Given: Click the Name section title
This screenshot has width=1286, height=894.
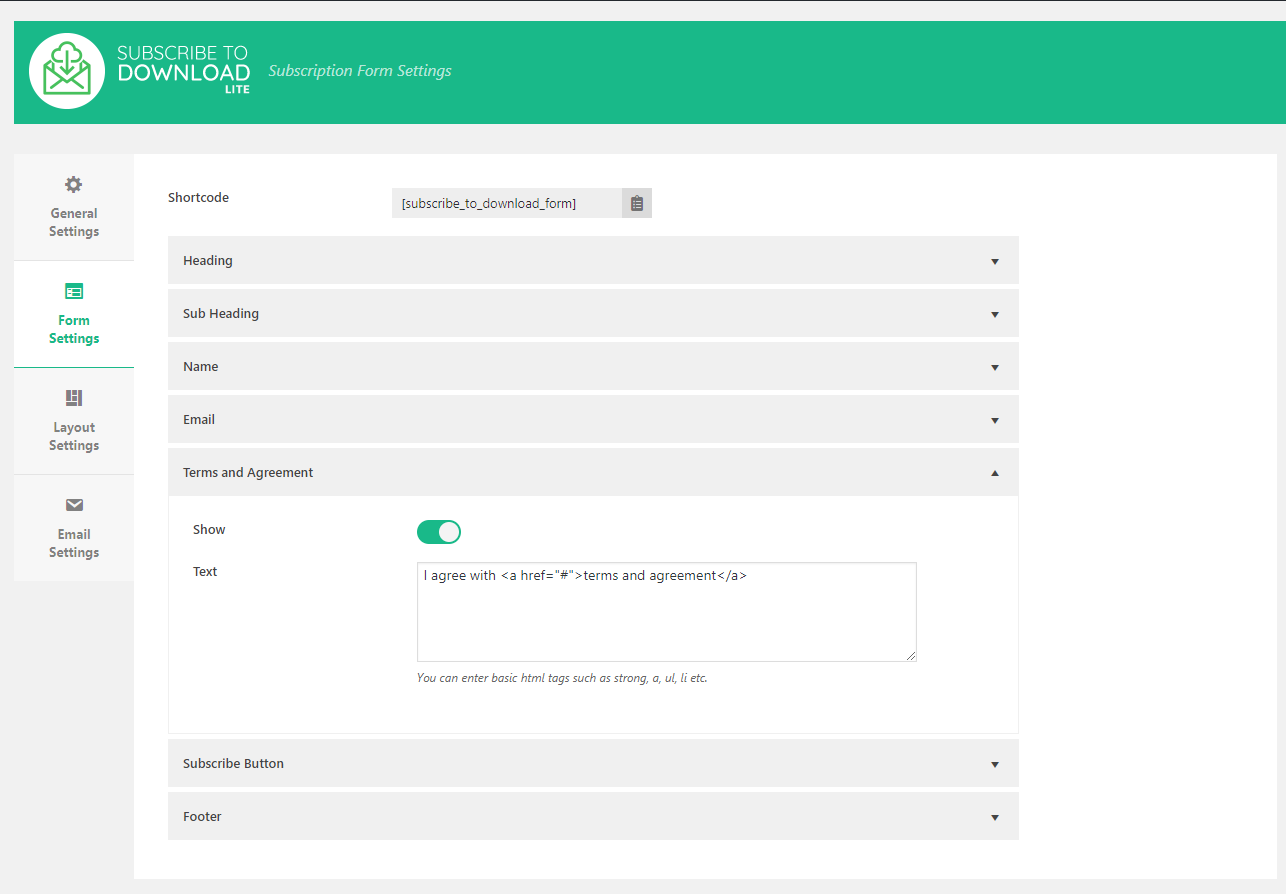Looking at the screenshot, I should pyautogui.click(x=201, y=366).
